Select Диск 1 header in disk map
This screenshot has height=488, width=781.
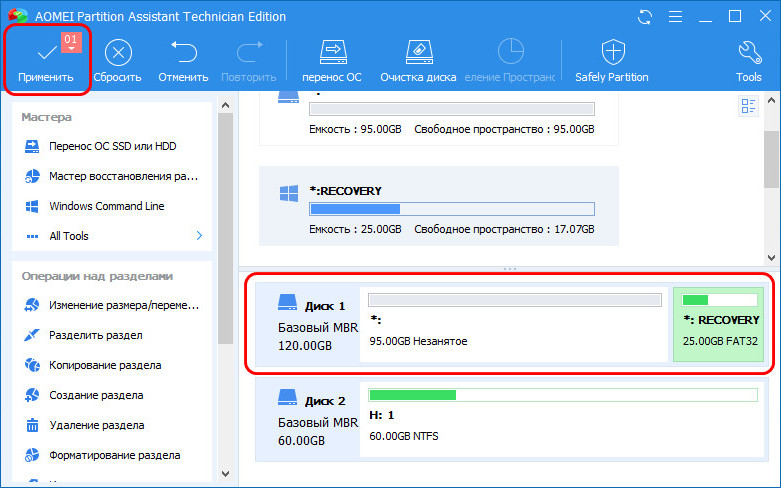point(307,325)
